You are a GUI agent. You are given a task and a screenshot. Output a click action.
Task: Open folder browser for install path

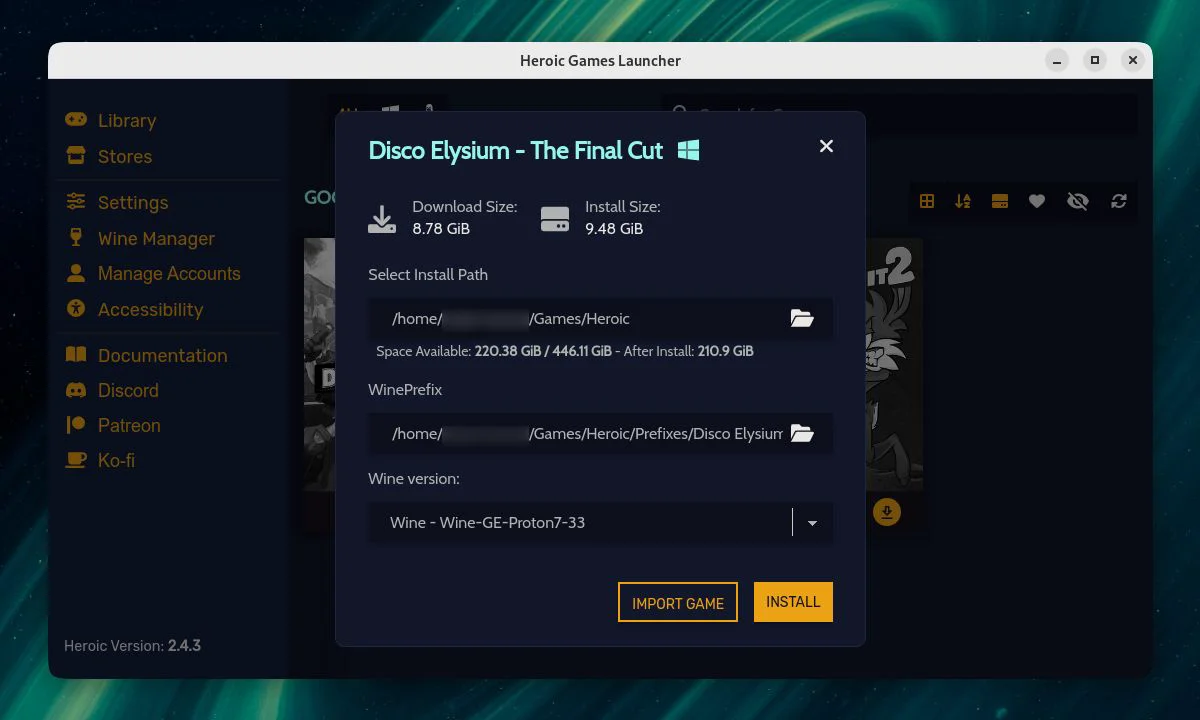[802, 319]
